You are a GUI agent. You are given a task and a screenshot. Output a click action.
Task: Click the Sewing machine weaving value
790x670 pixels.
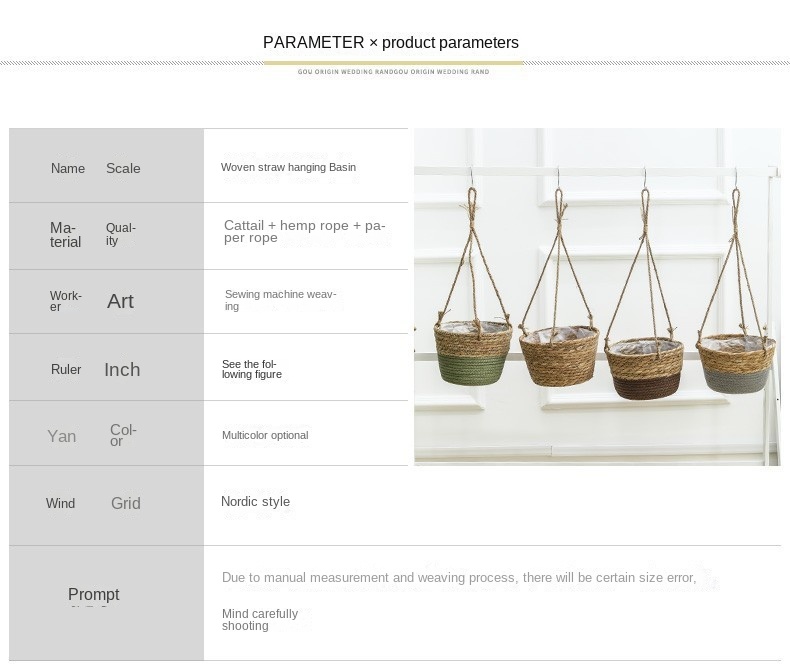point(280,300)
